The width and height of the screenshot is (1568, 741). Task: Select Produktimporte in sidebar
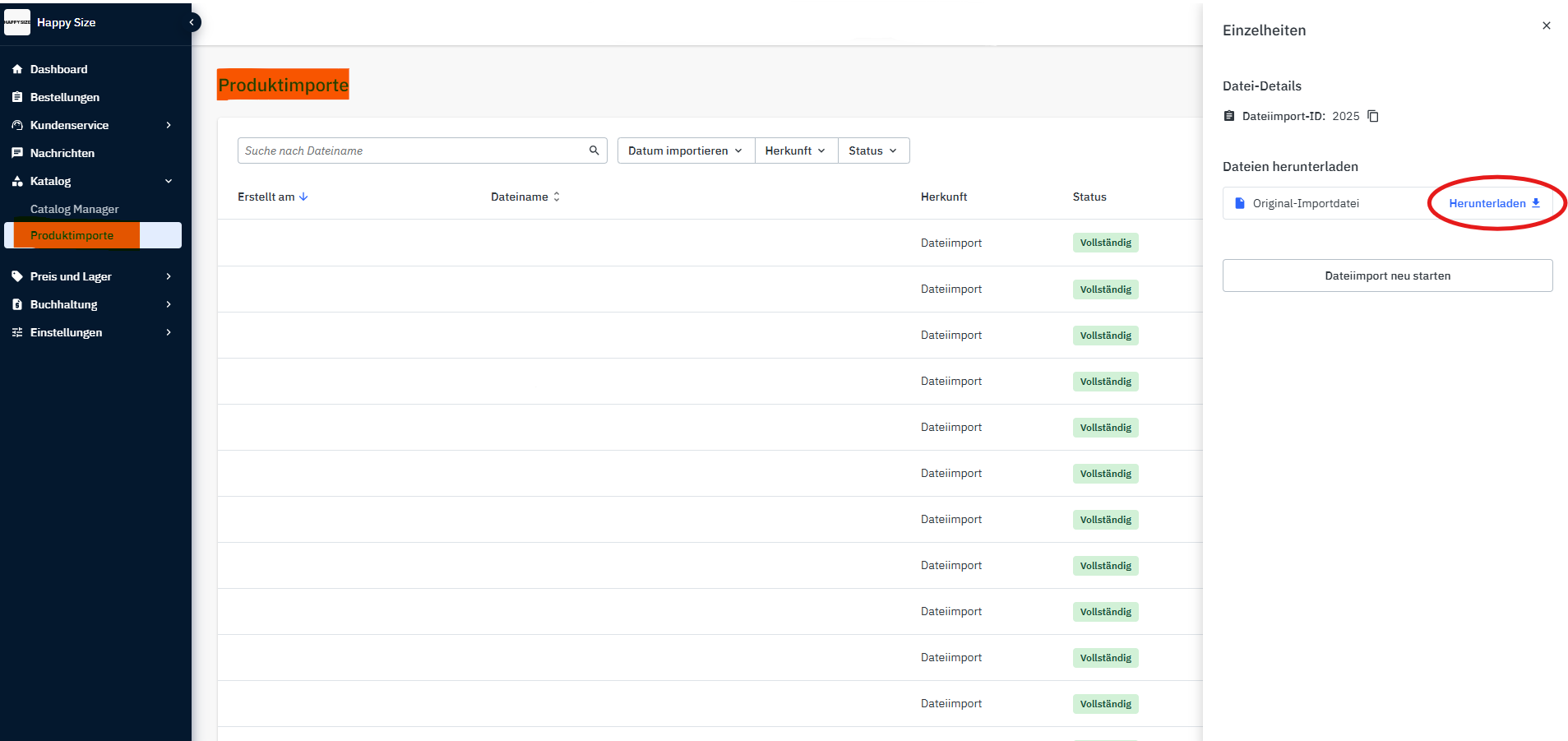click(x=72, y=235)
